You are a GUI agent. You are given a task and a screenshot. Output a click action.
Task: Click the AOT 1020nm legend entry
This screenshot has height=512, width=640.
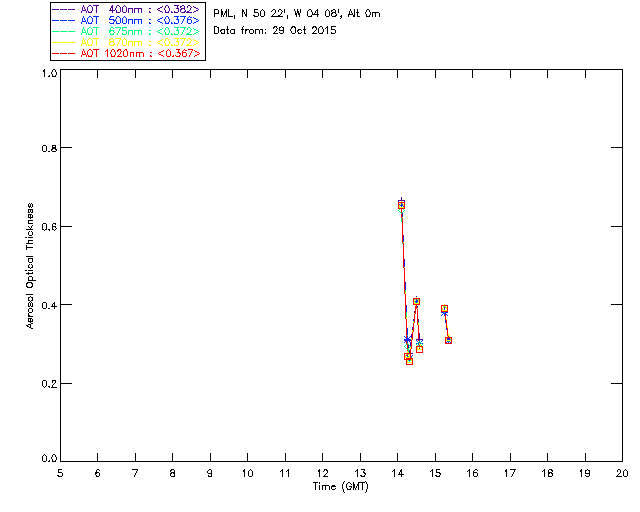pos(126,53)
